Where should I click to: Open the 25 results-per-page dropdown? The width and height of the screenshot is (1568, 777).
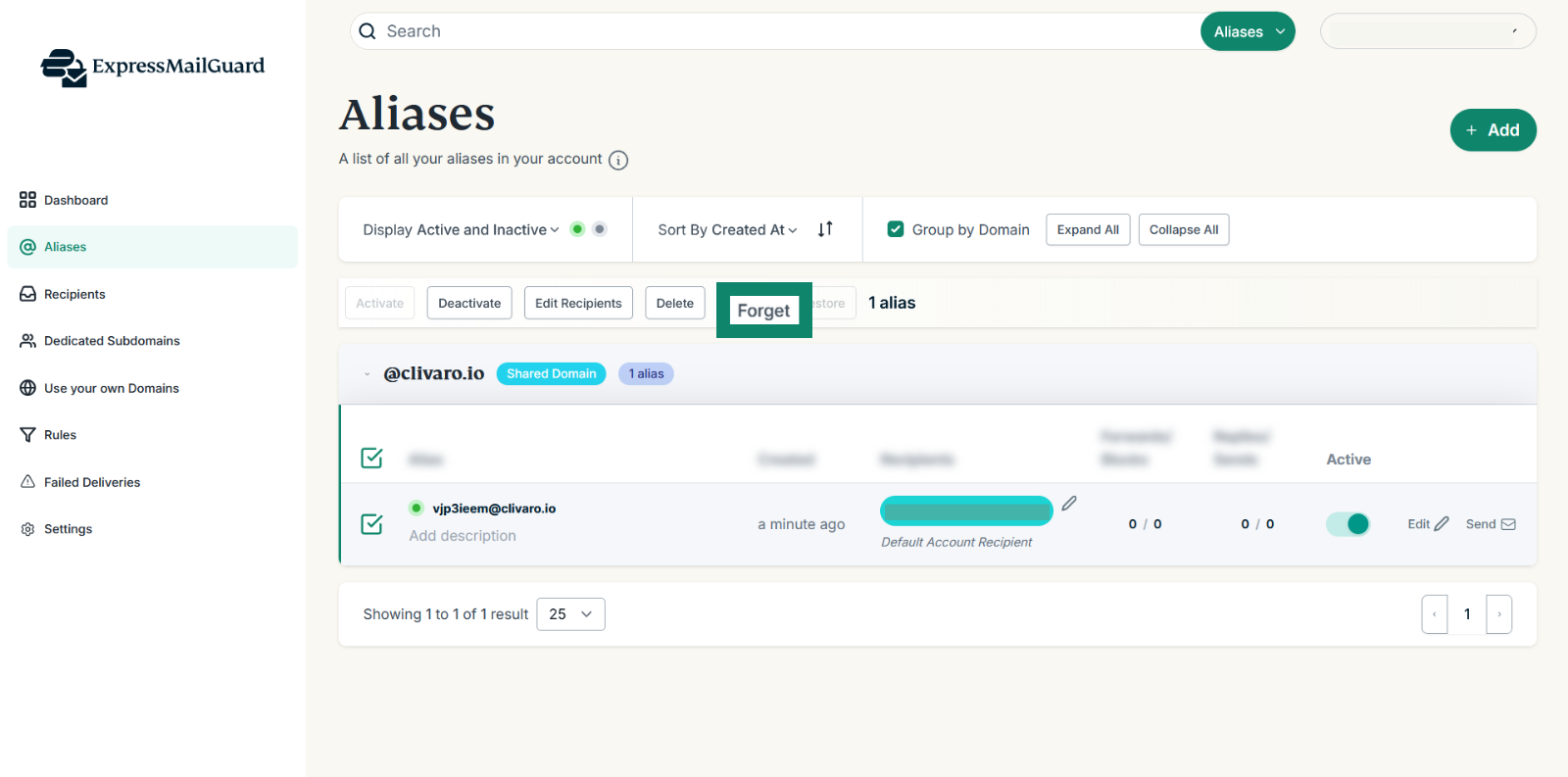pyautogui.click(x=570, y=614)
